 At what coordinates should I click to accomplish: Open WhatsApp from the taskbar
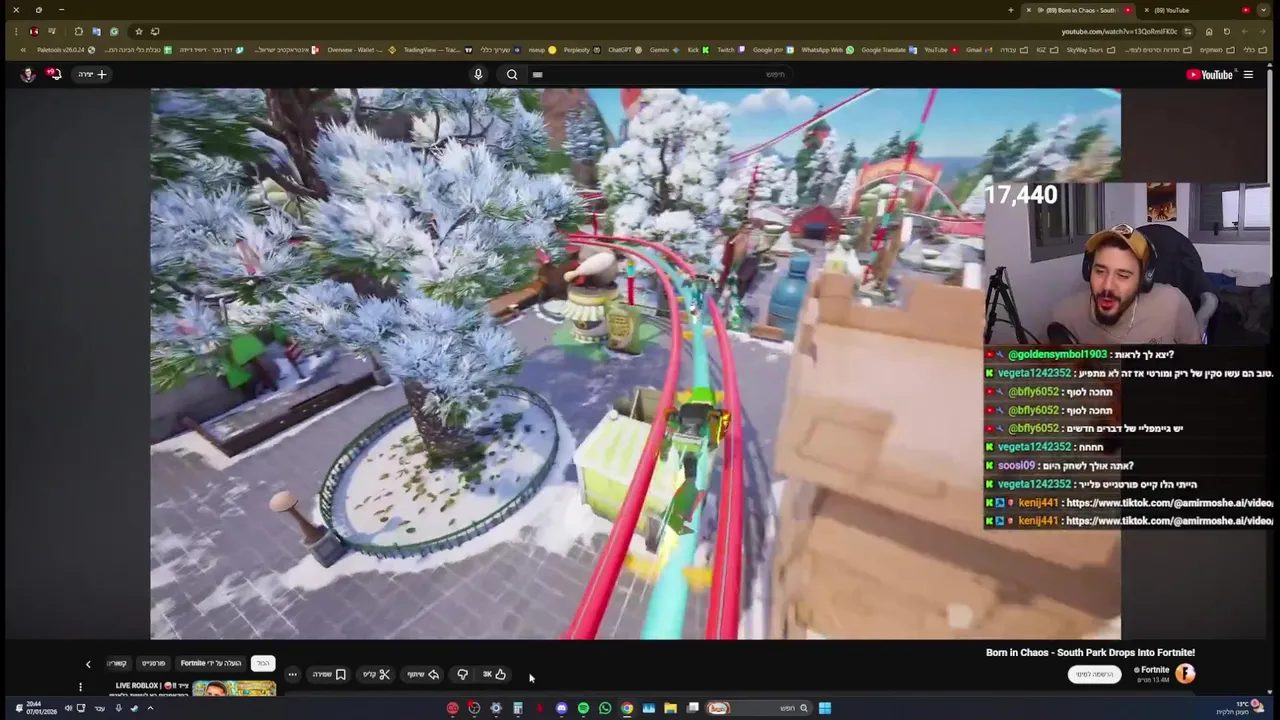pos(605,708)
